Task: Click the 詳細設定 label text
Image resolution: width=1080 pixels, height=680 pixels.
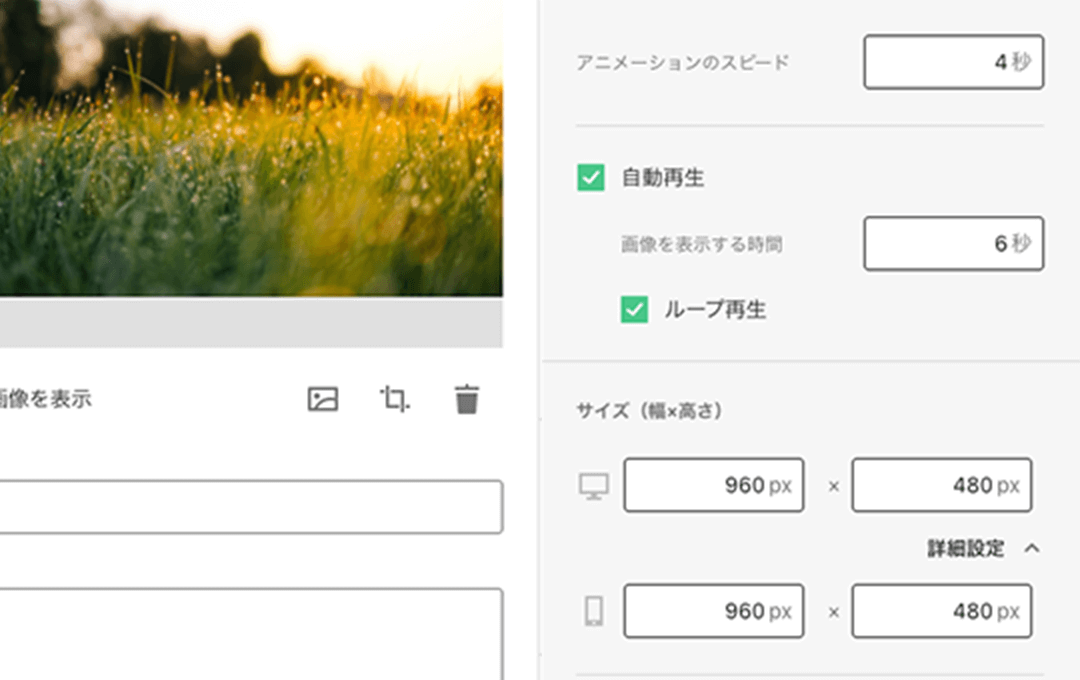Action: 965,549
